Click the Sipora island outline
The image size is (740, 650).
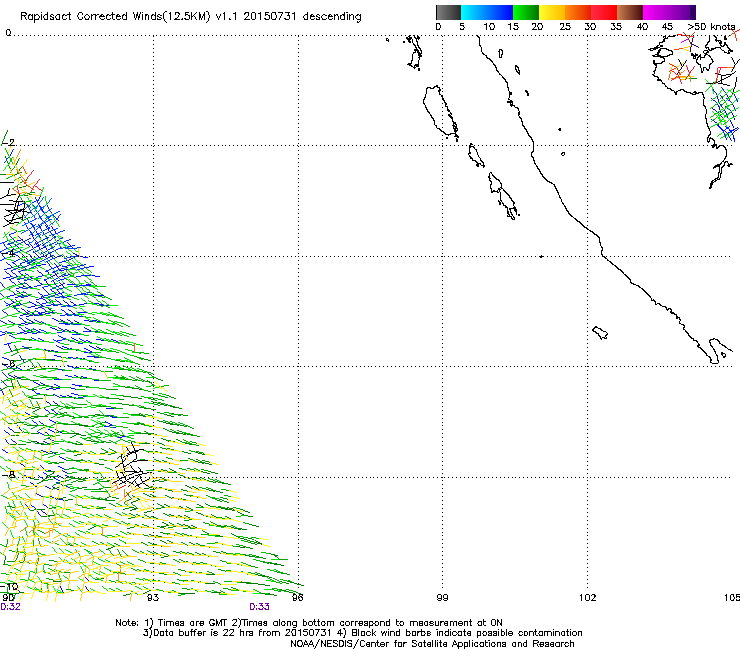476,155
